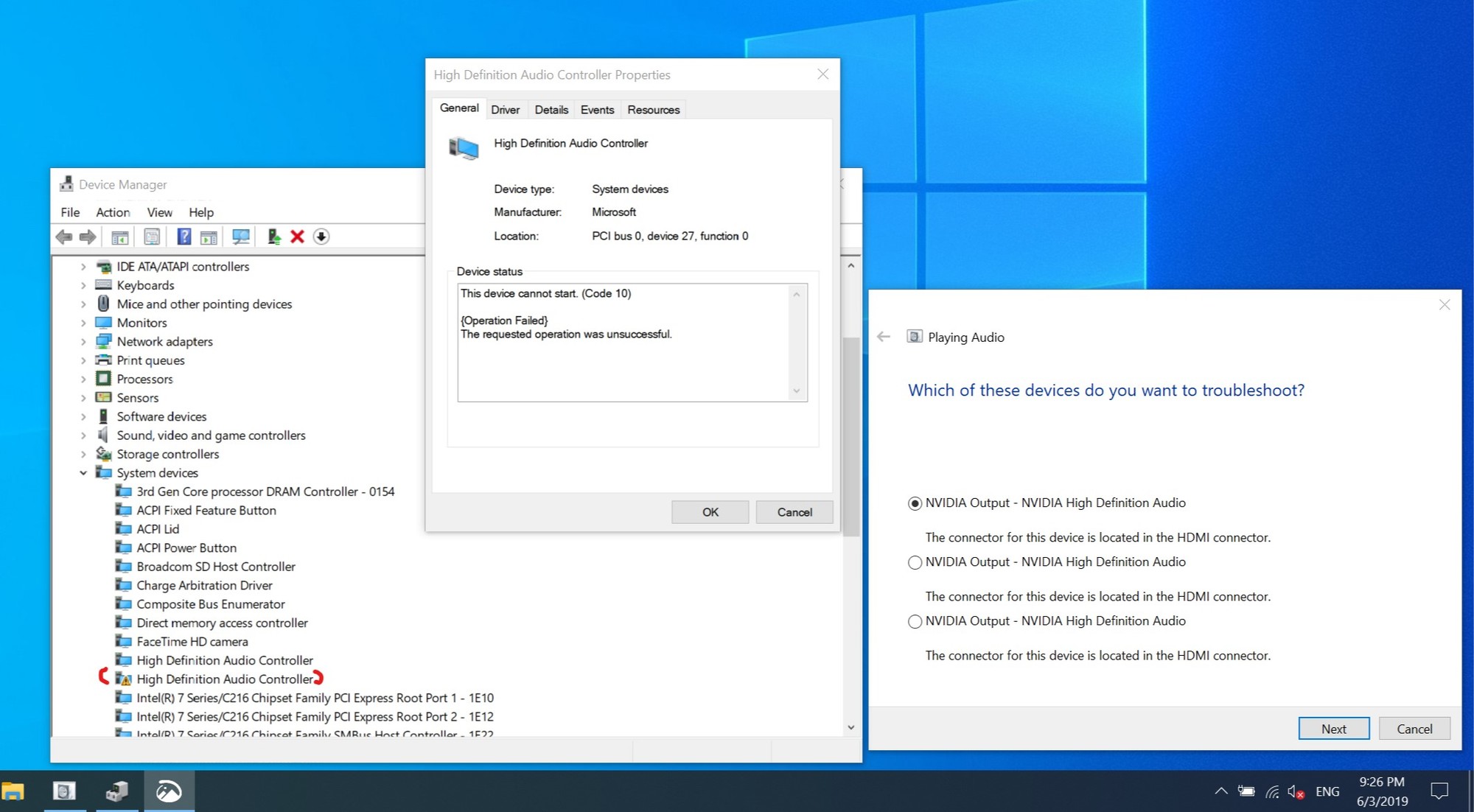Click the Scan for hardware changes icon
This screenshot has height=812, width=1474.
pos(240,237)
